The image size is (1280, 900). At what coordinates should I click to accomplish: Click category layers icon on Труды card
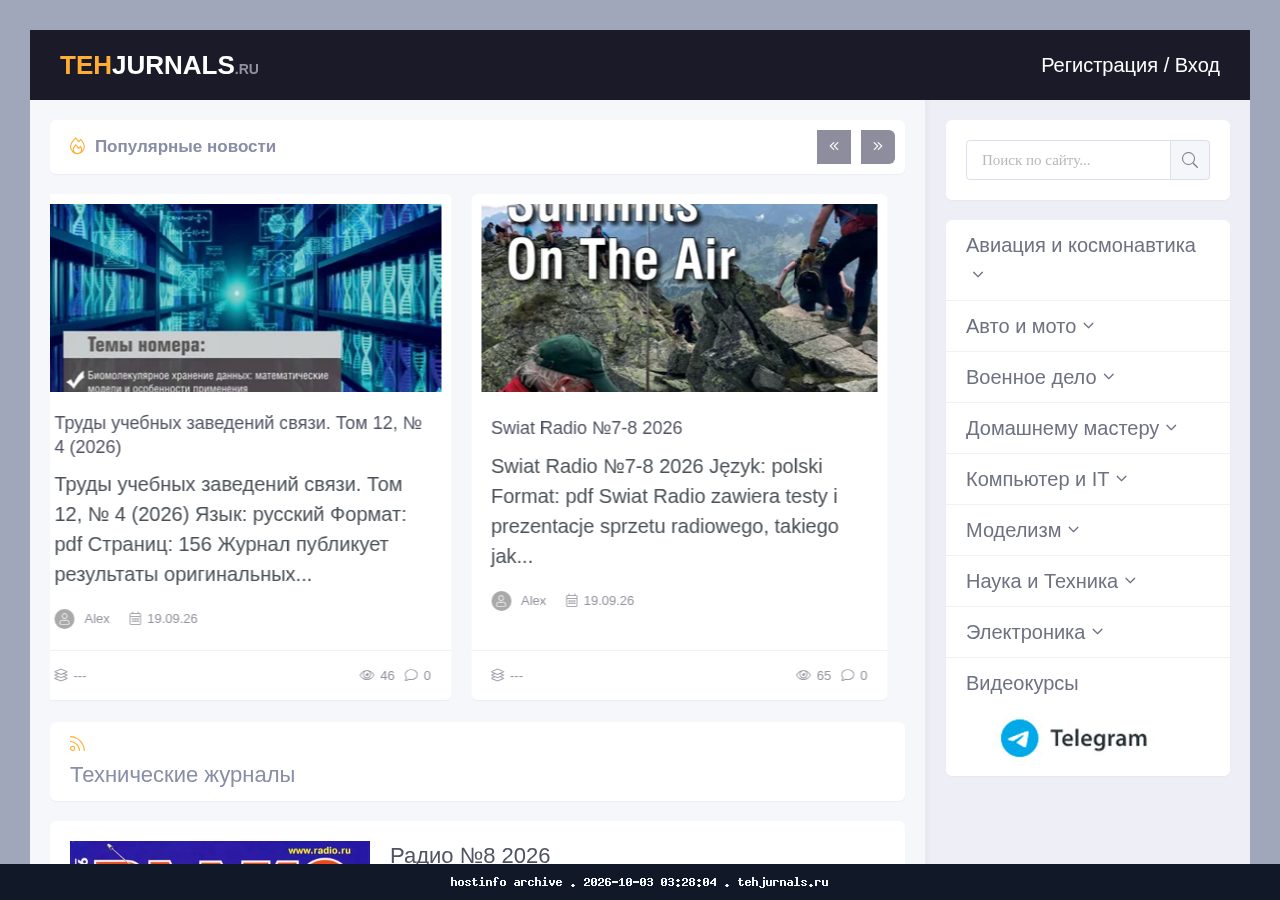[61, 675]
